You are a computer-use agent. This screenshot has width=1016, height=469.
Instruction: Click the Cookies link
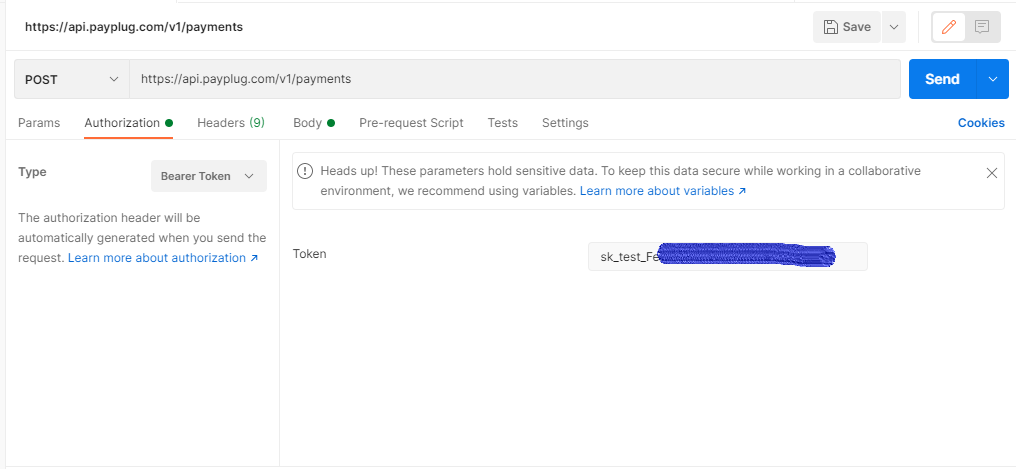tap(981, 122)
